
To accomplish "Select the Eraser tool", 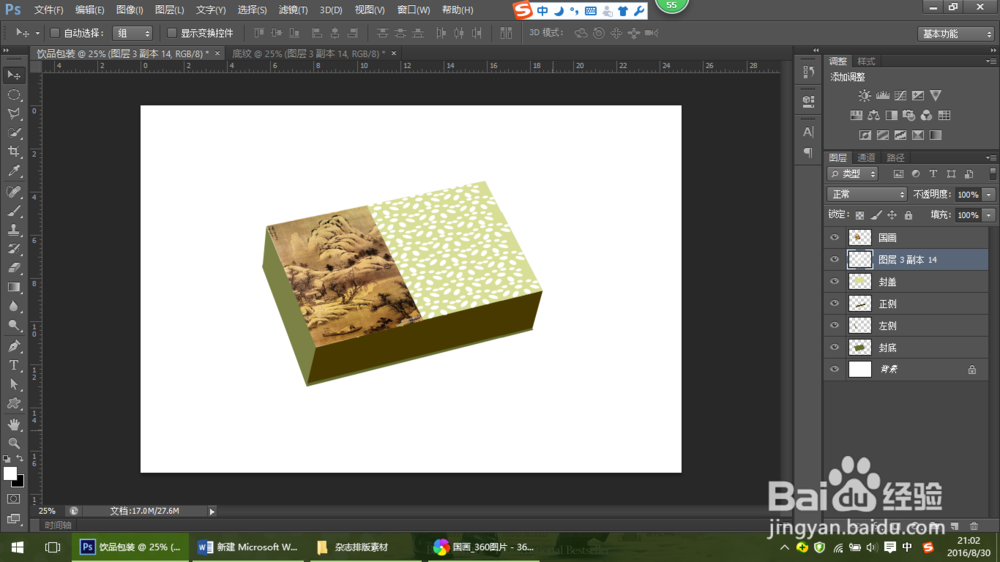I will (x=13, y=268).
